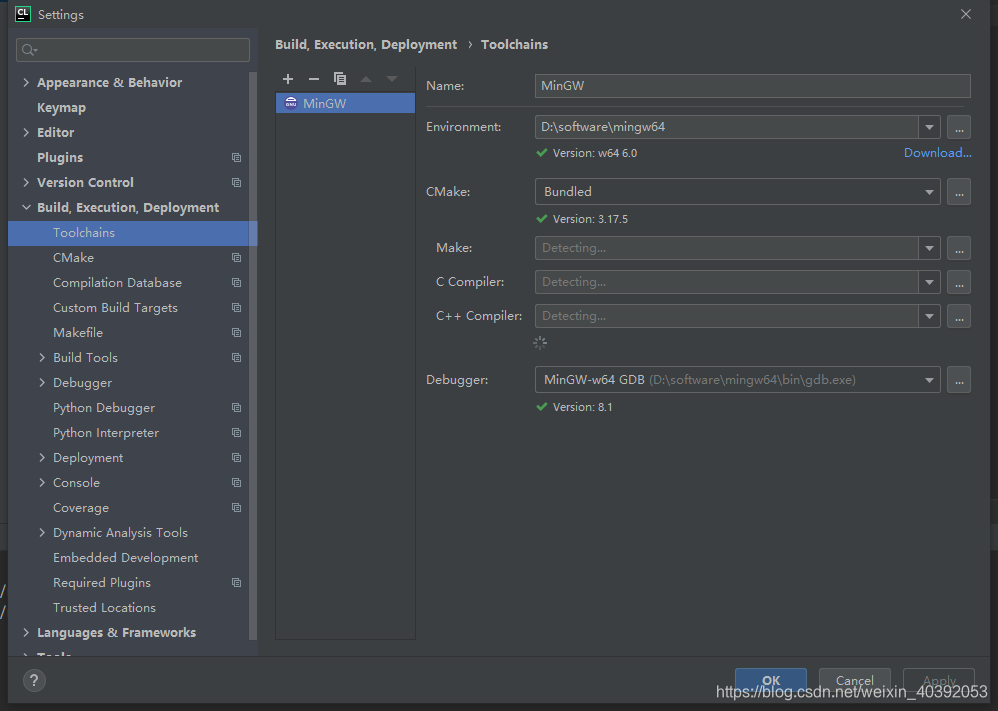Remove selected toolchain with minus icon

(314, 79)
